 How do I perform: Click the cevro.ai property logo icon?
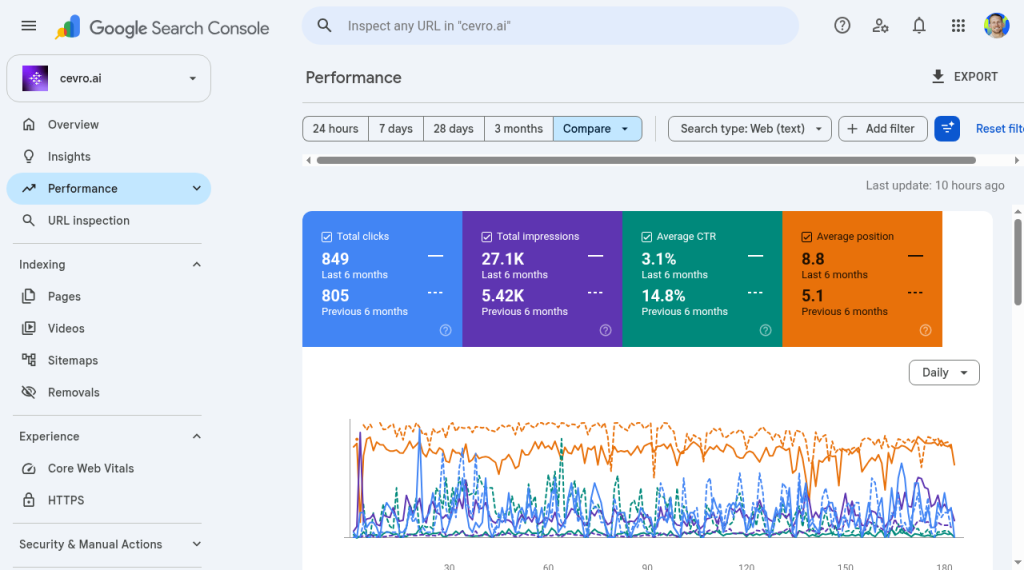coord(35,78)
